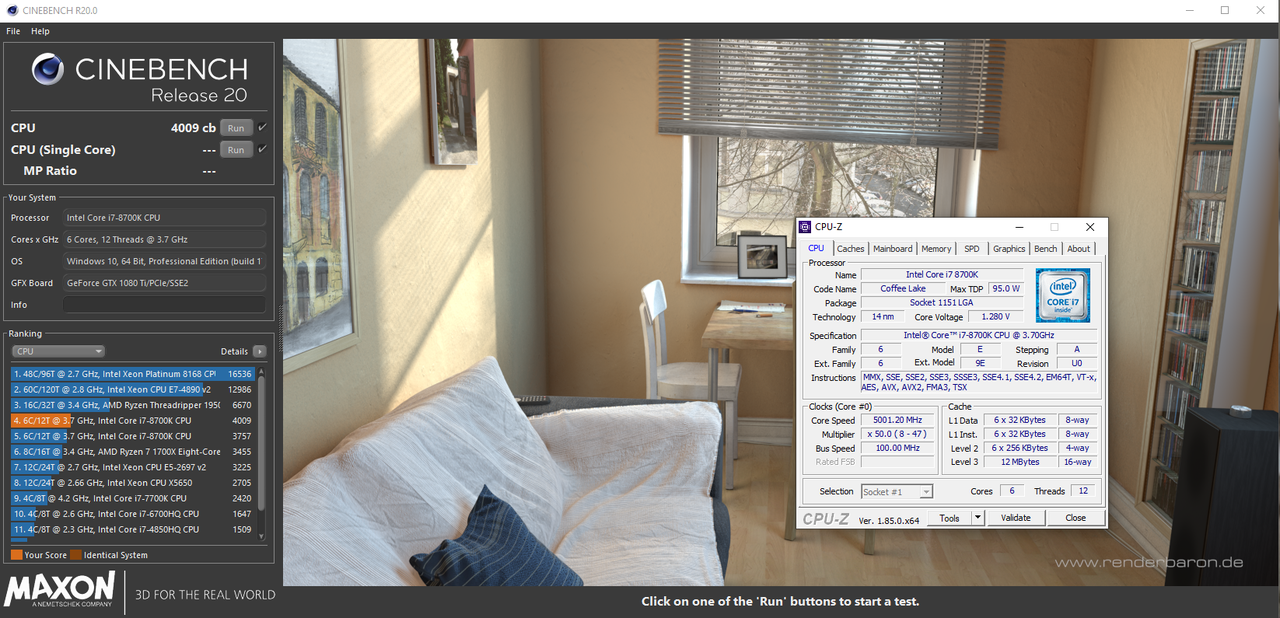Click the Level 3 12 MBytes cache value
The height and width of the screenshot is (618, 1280).
tap(1021, 462)
